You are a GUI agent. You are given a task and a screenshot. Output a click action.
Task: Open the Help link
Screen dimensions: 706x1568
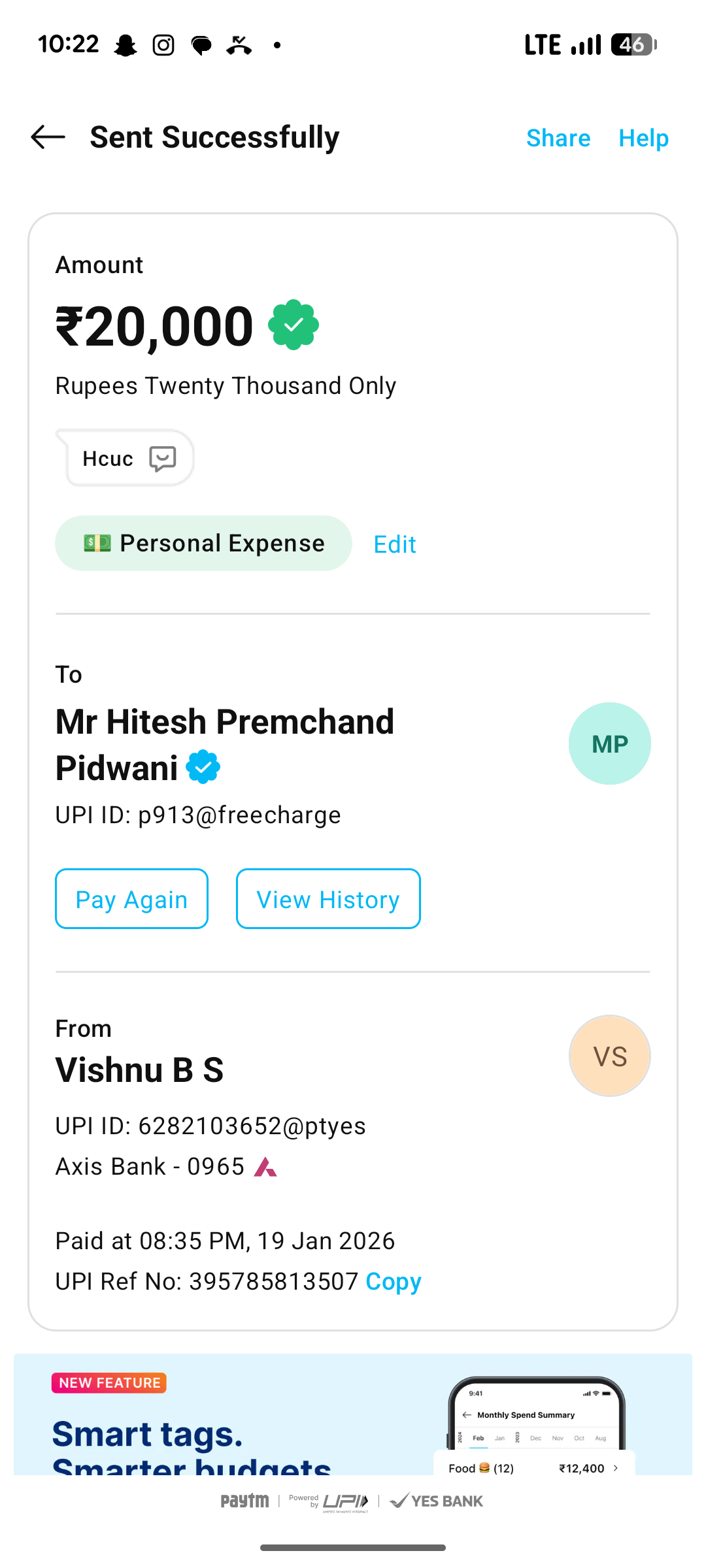click(x=643, y=138)
